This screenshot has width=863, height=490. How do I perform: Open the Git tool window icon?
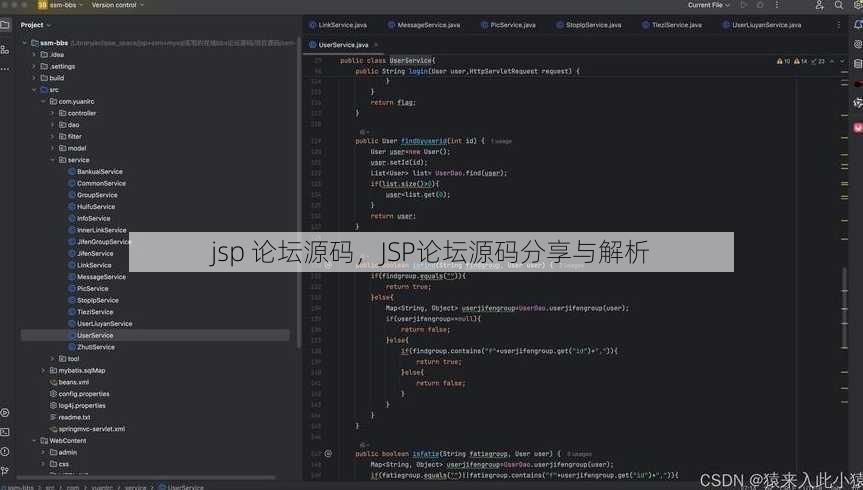[x=4, y=471]
